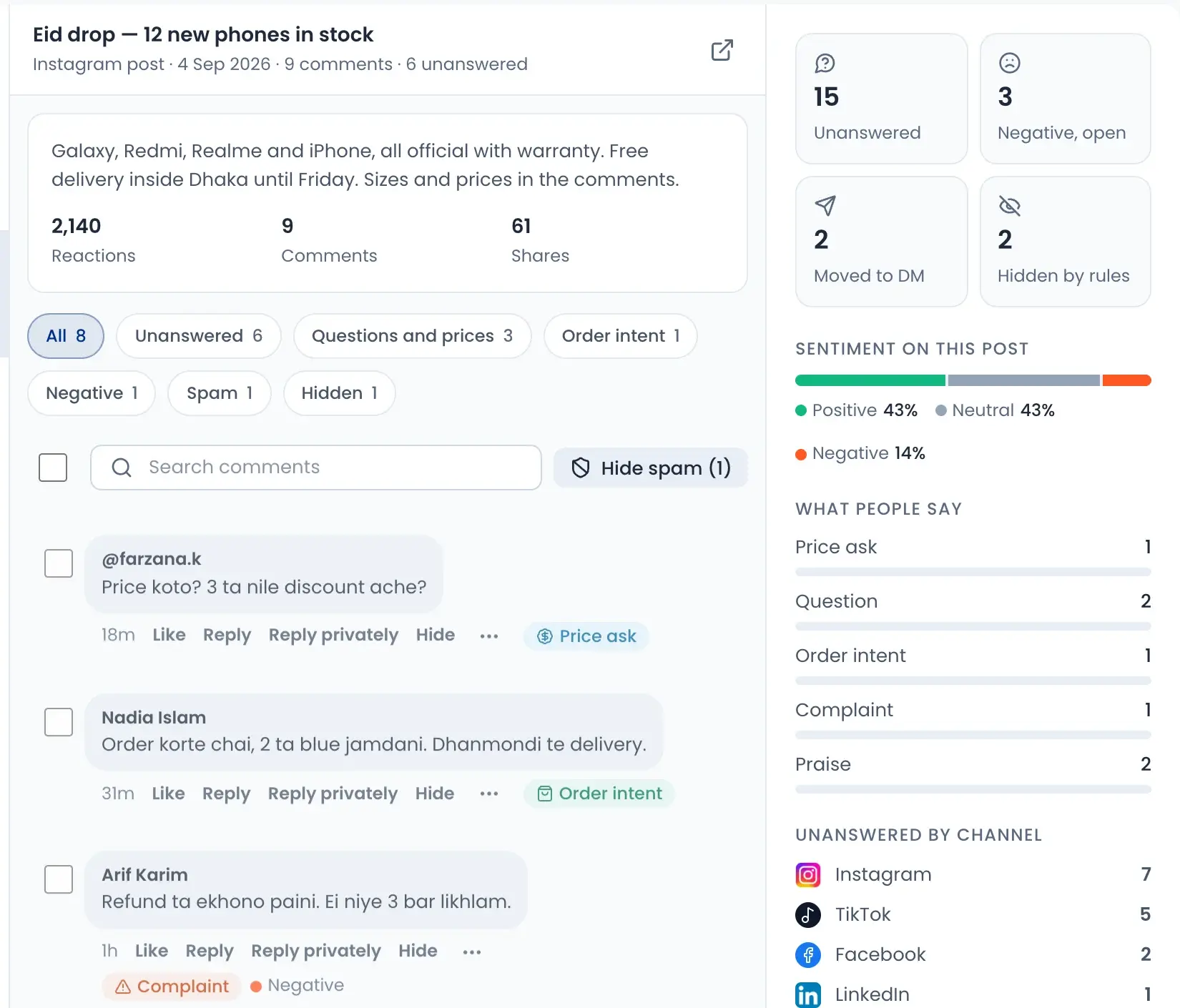Click the shield icon in Hide spam

(581, 468)
